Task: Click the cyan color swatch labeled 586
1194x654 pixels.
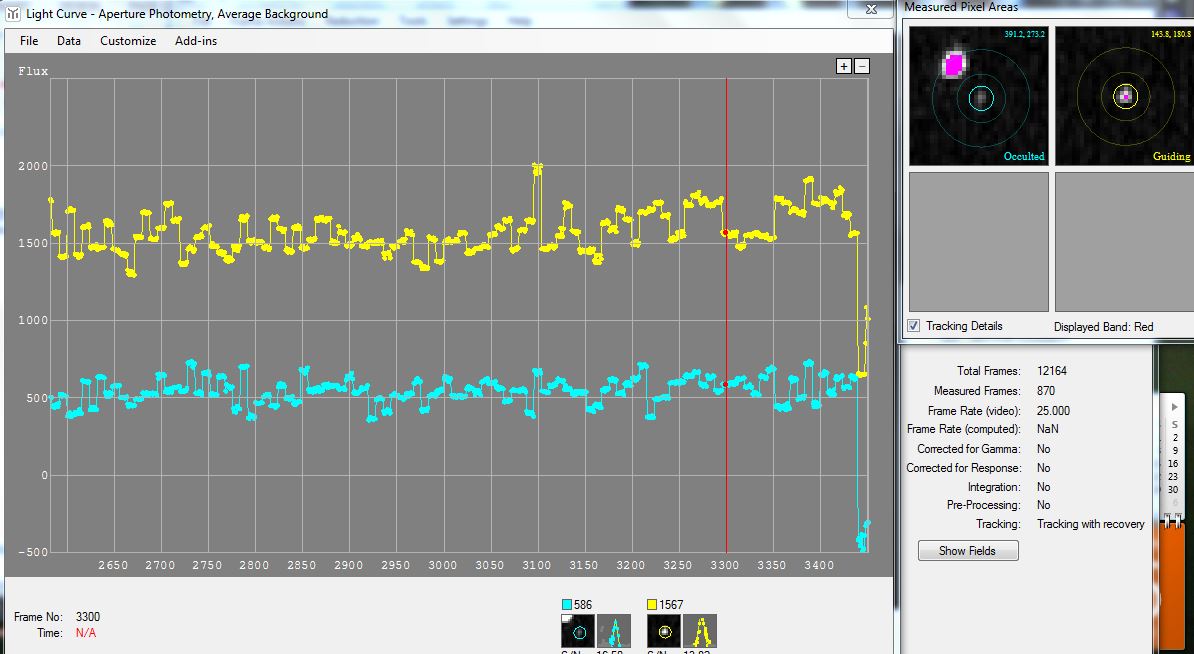Action: 567,605
